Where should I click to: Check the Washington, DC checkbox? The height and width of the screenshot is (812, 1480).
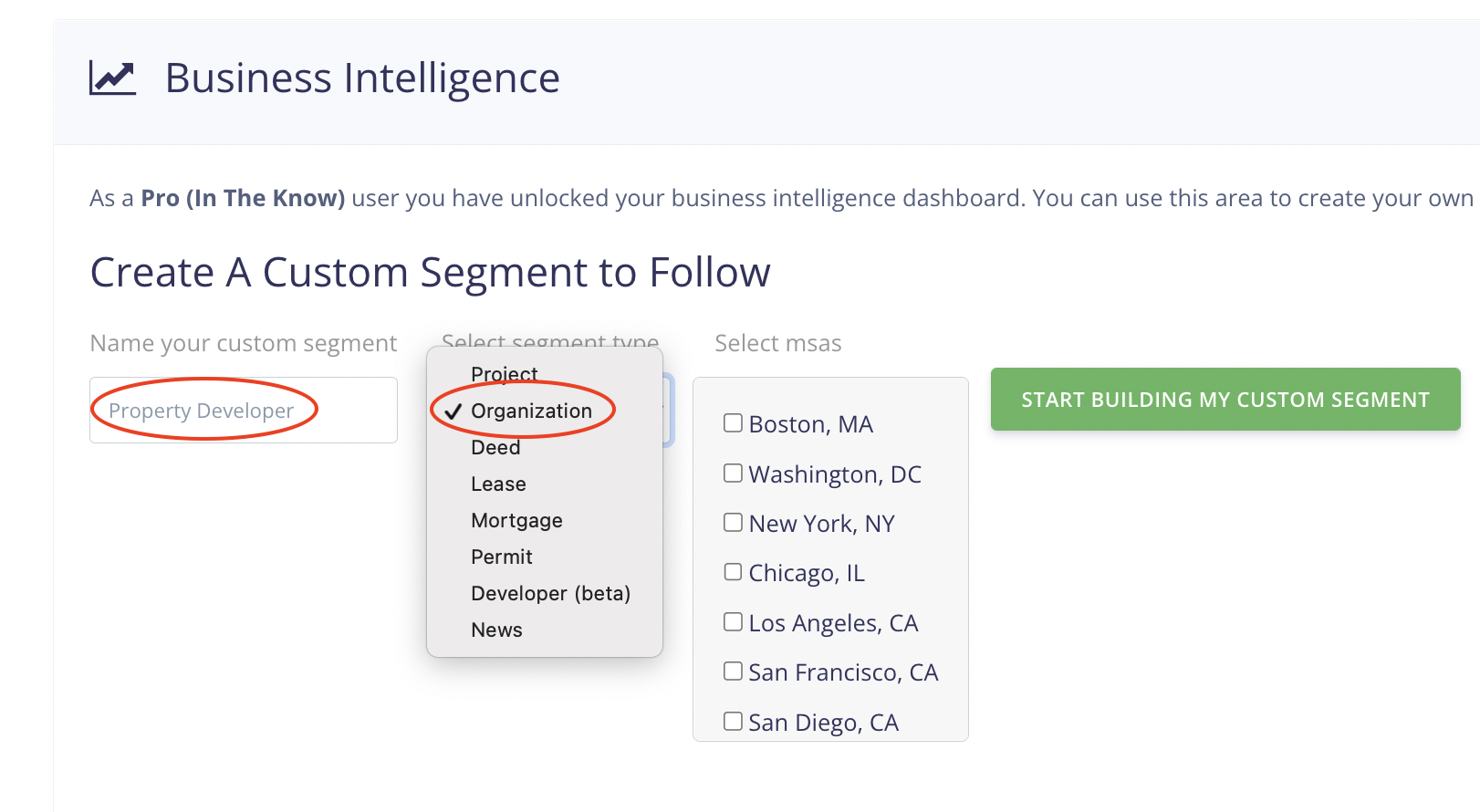[x=733, y=474]
